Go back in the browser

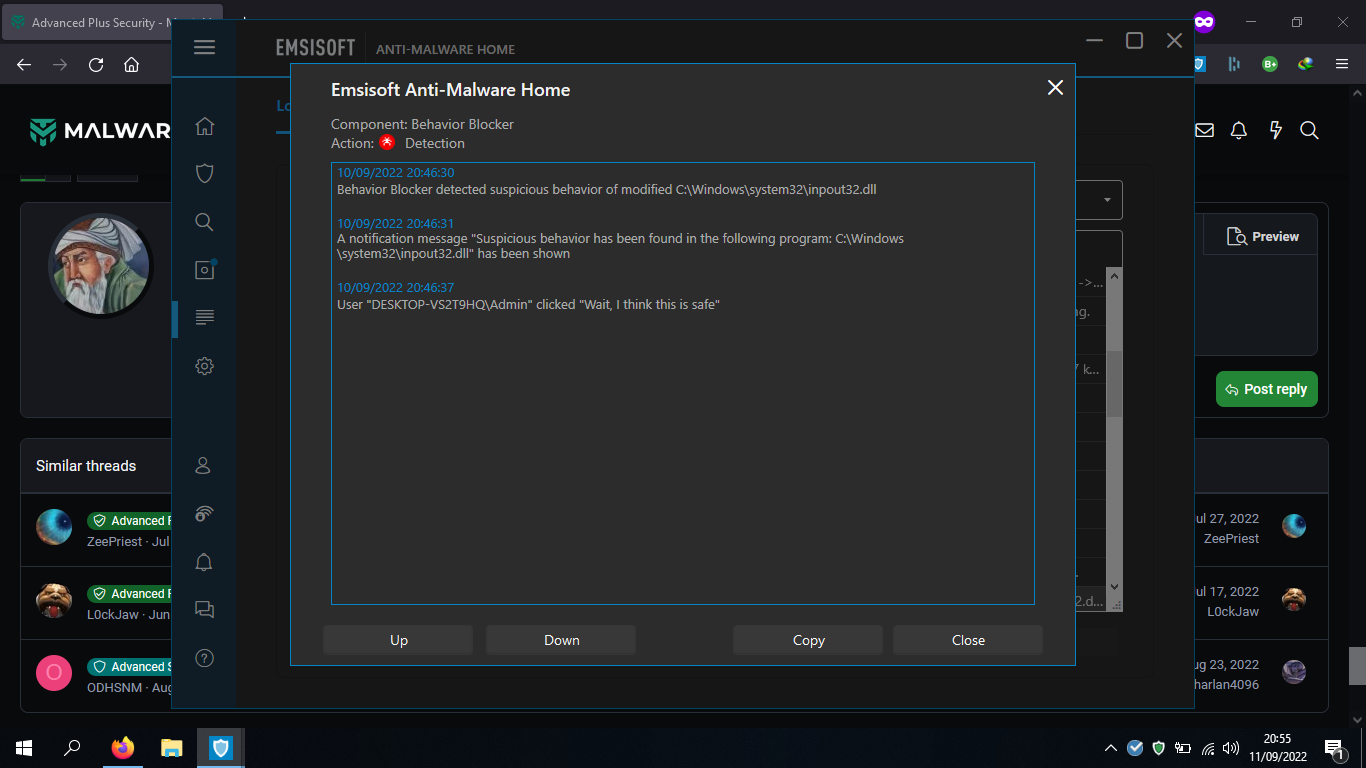[x=24, y=64]
